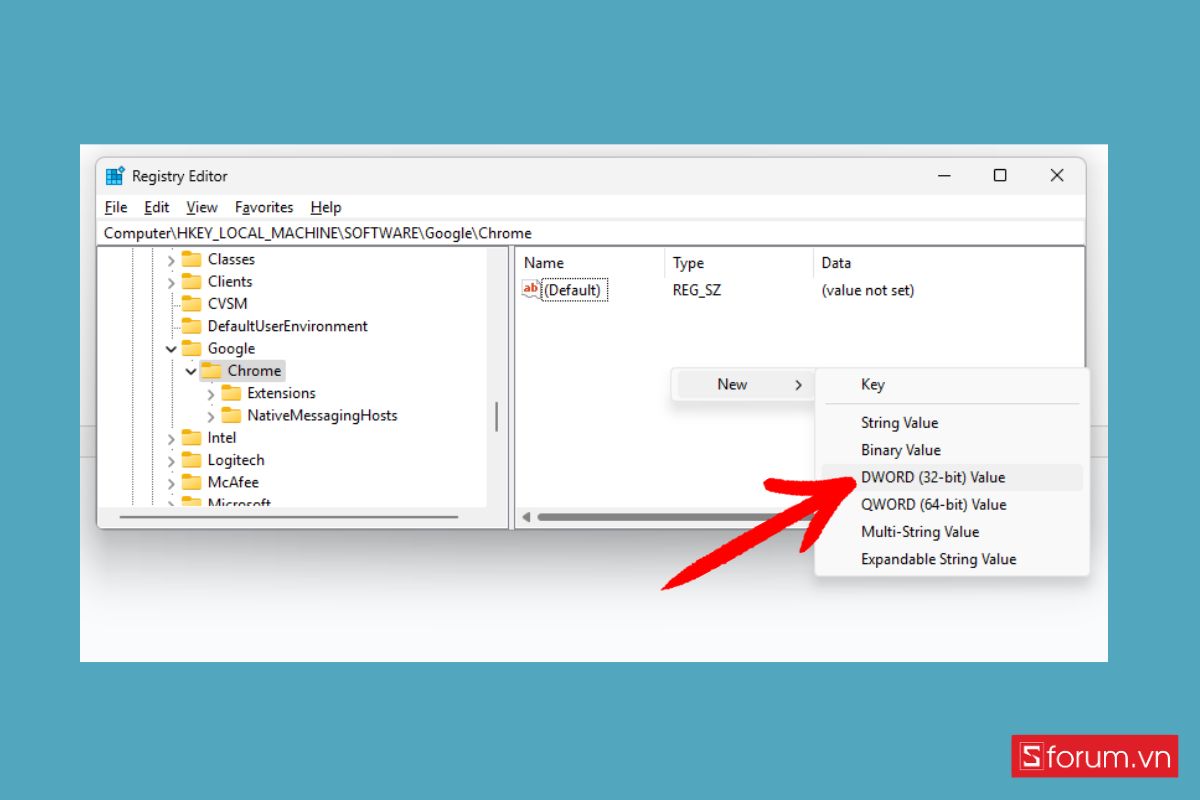Viewport: 1200px width, 800px height.
Task: Choose Multi-String Value from the submenu
Action: coord(951,532)
